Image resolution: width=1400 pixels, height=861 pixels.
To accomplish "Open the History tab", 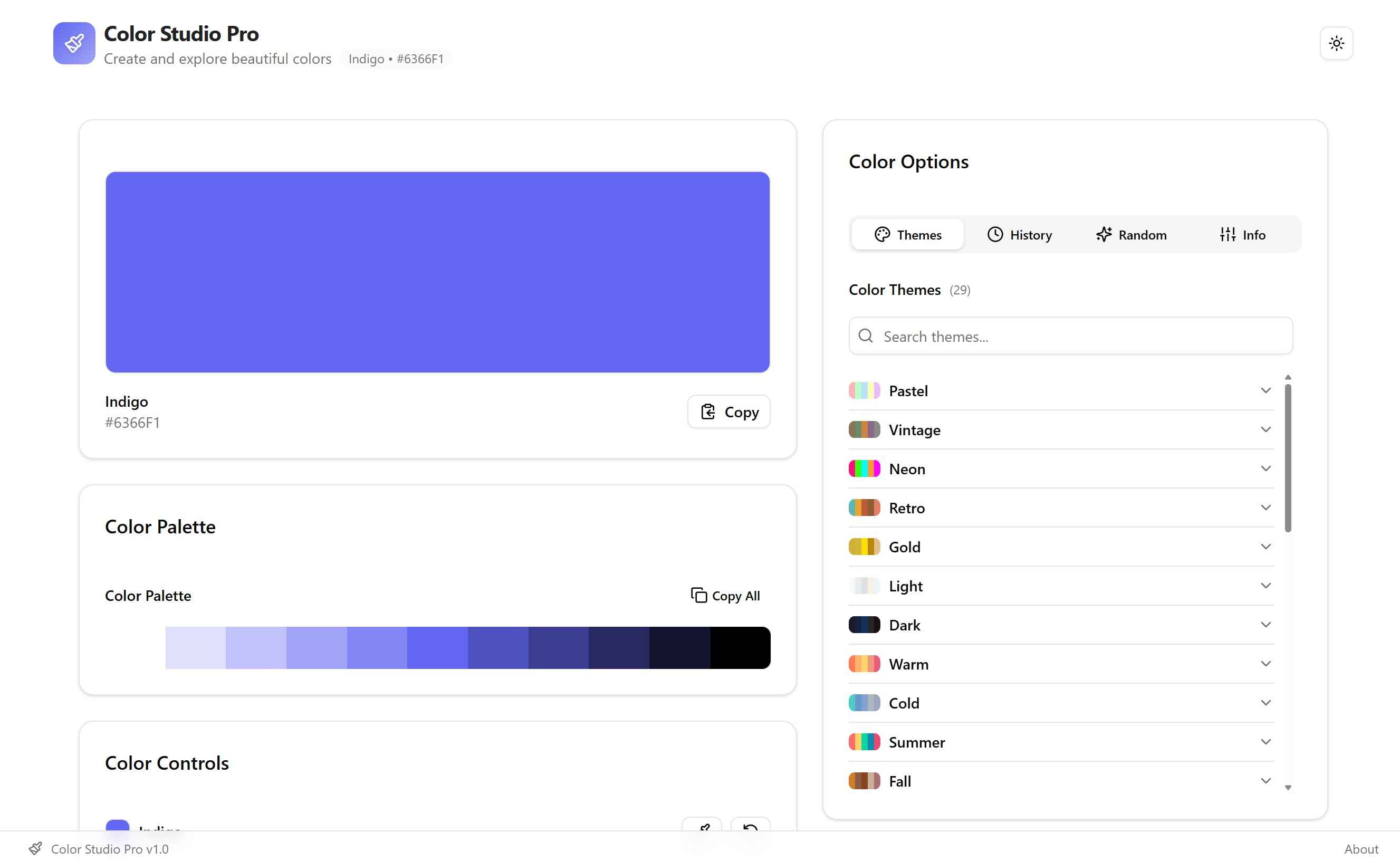I will pos(1019,235).
